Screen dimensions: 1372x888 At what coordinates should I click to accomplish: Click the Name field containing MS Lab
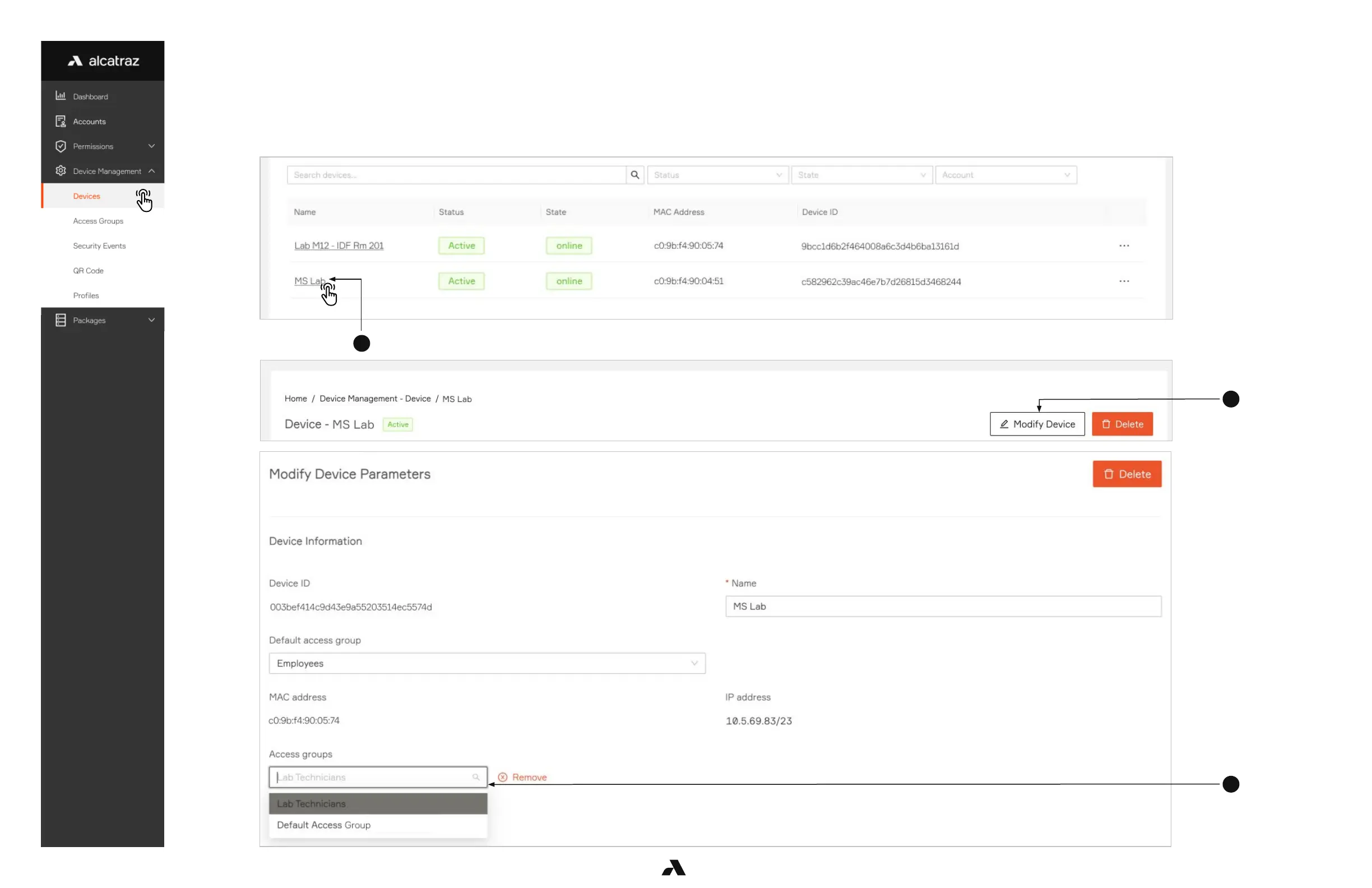[x=943, y=607]
